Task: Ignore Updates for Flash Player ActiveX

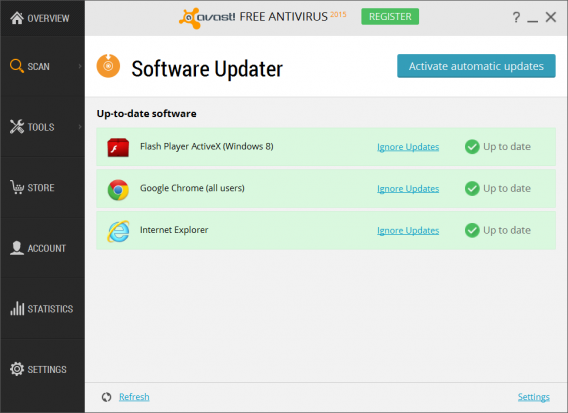Action: click(408, 147)
